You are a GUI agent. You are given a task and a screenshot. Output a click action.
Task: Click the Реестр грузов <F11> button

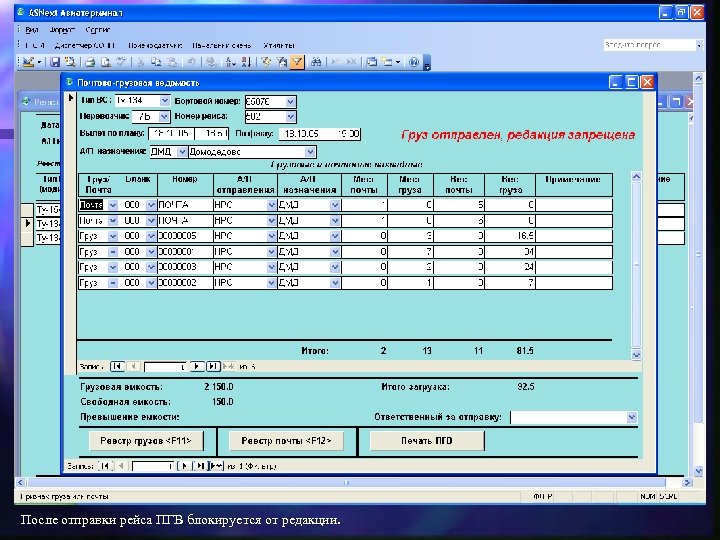(146, 441)
